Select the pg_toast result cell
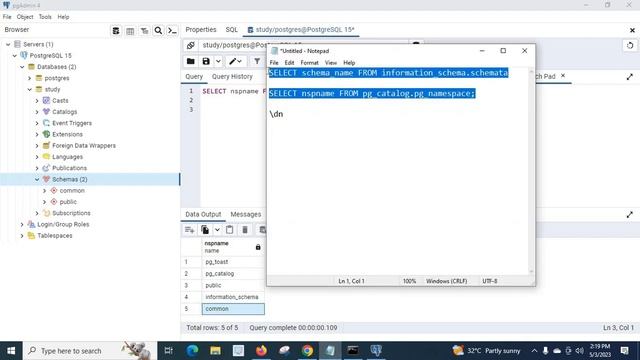Viewport: 640px width, 360px height. pyautogui.click(x=233, y=262)
